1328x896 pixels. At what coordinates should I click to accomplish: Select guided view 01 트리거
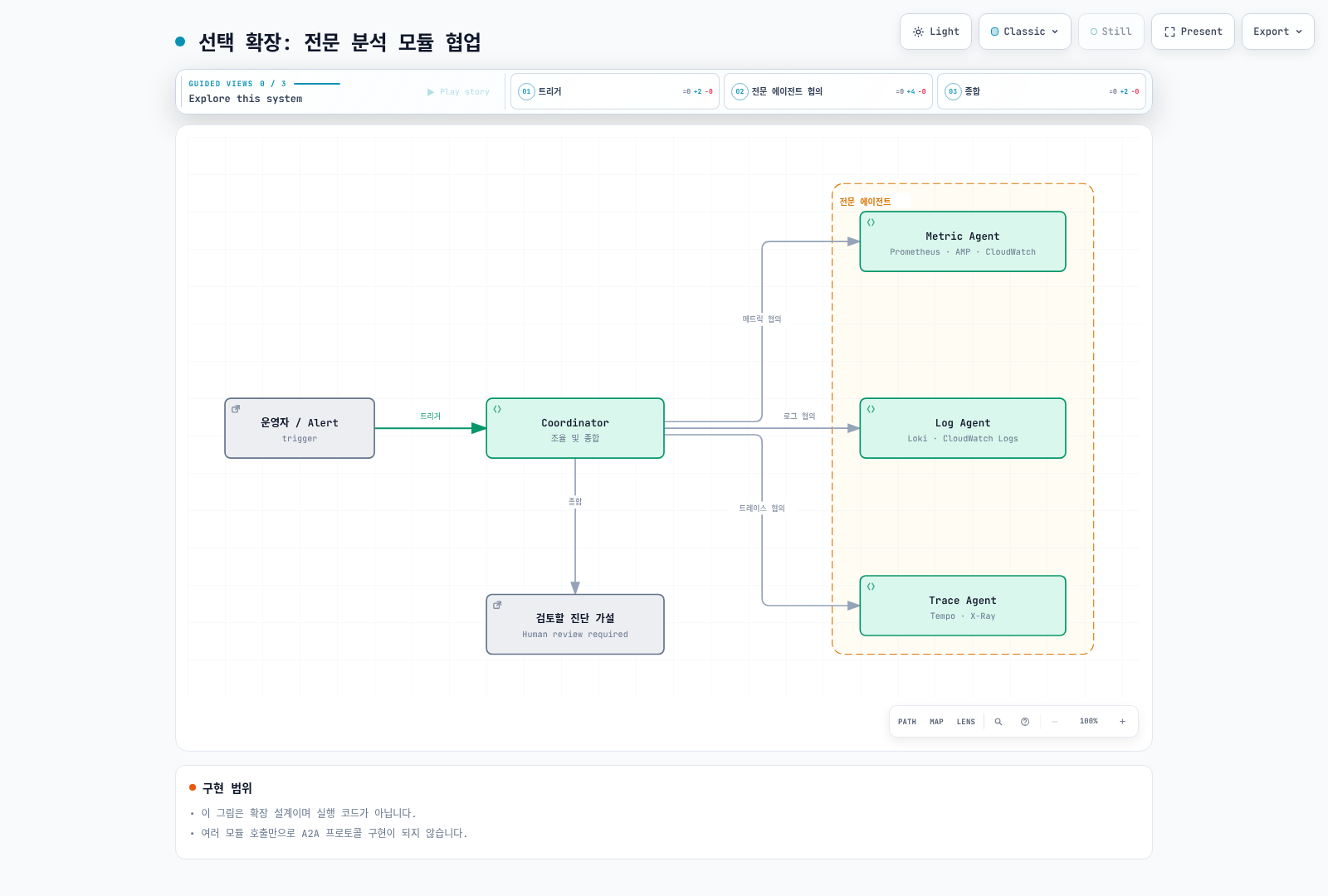(x=615, y=91)
